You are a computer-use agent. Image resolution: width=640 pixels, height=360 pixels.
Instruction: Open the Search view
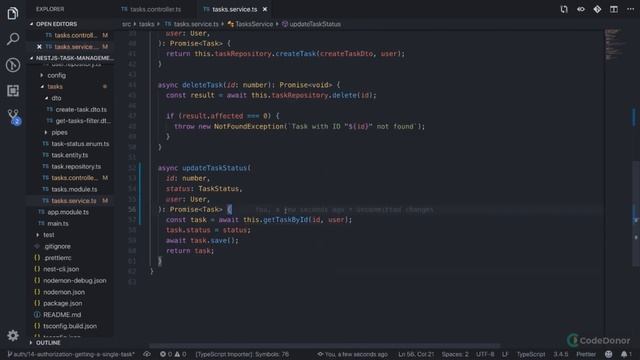(13, 39)
